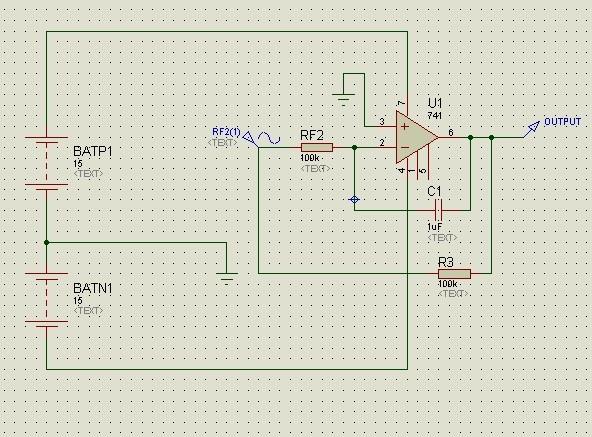Click the R3 resistor body
The height and width of the screenshot is (437, 592).
pos(454,273)
